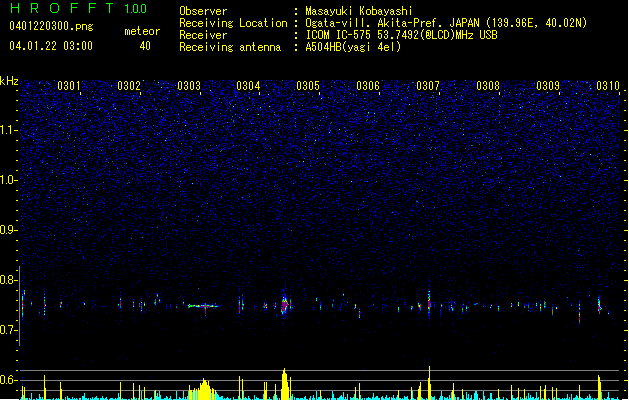Select observer name Masayuki Kobayashi
This screenshot has width=629, height=400.
pos(359,11)
